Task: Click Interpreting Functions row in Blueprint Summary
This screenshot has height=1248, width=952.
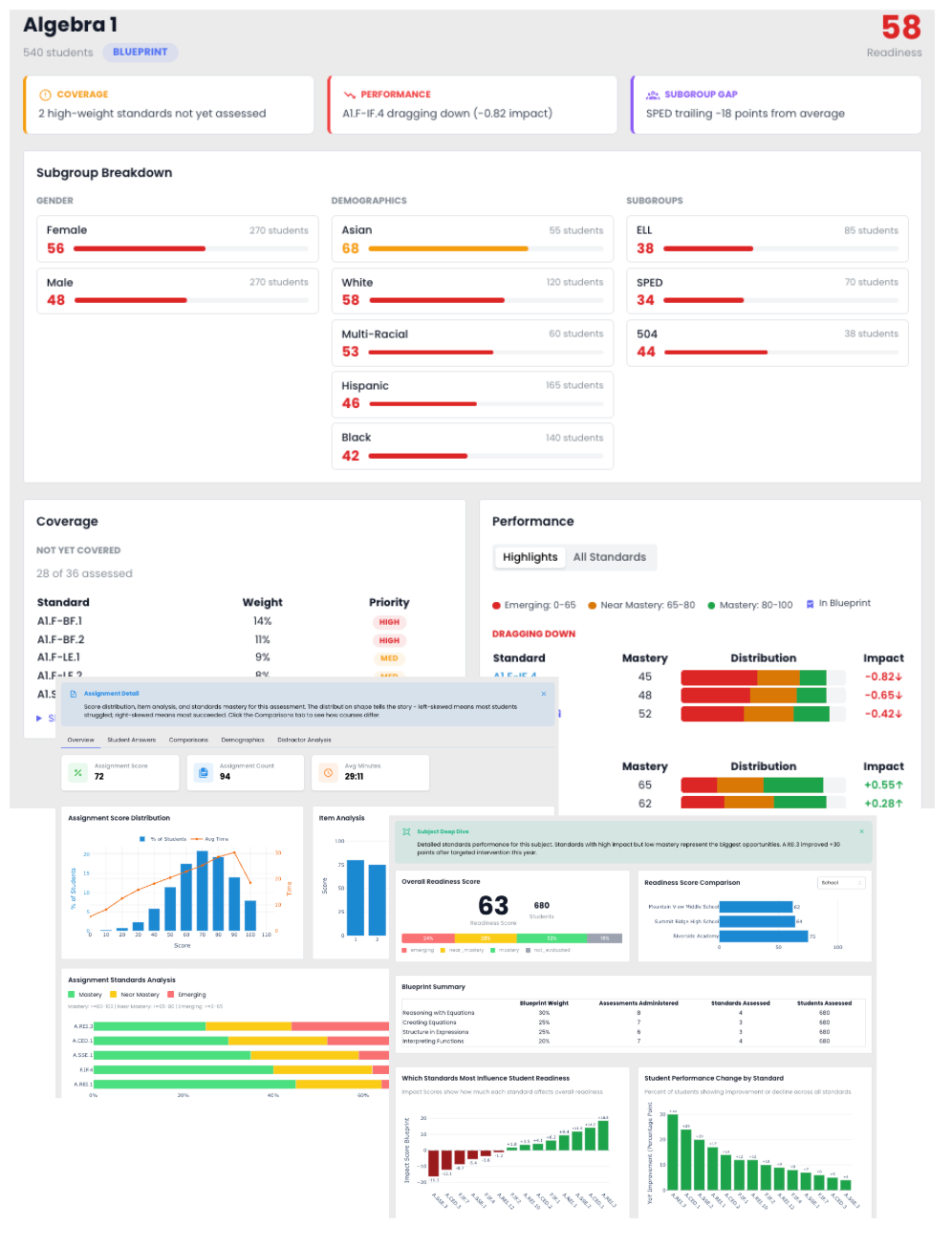Action: [636, 1042]
